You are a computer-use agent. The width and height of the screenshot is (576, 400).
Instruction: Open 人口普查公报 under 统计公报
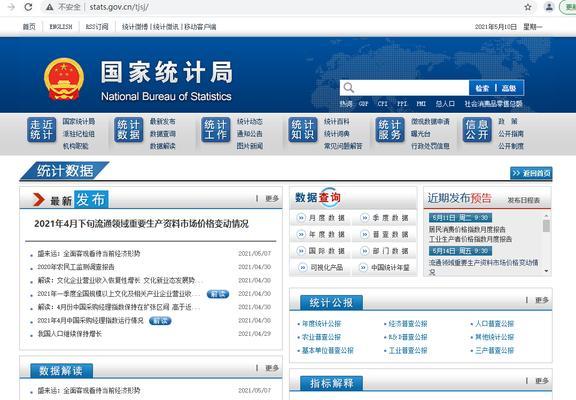point(495,324)
